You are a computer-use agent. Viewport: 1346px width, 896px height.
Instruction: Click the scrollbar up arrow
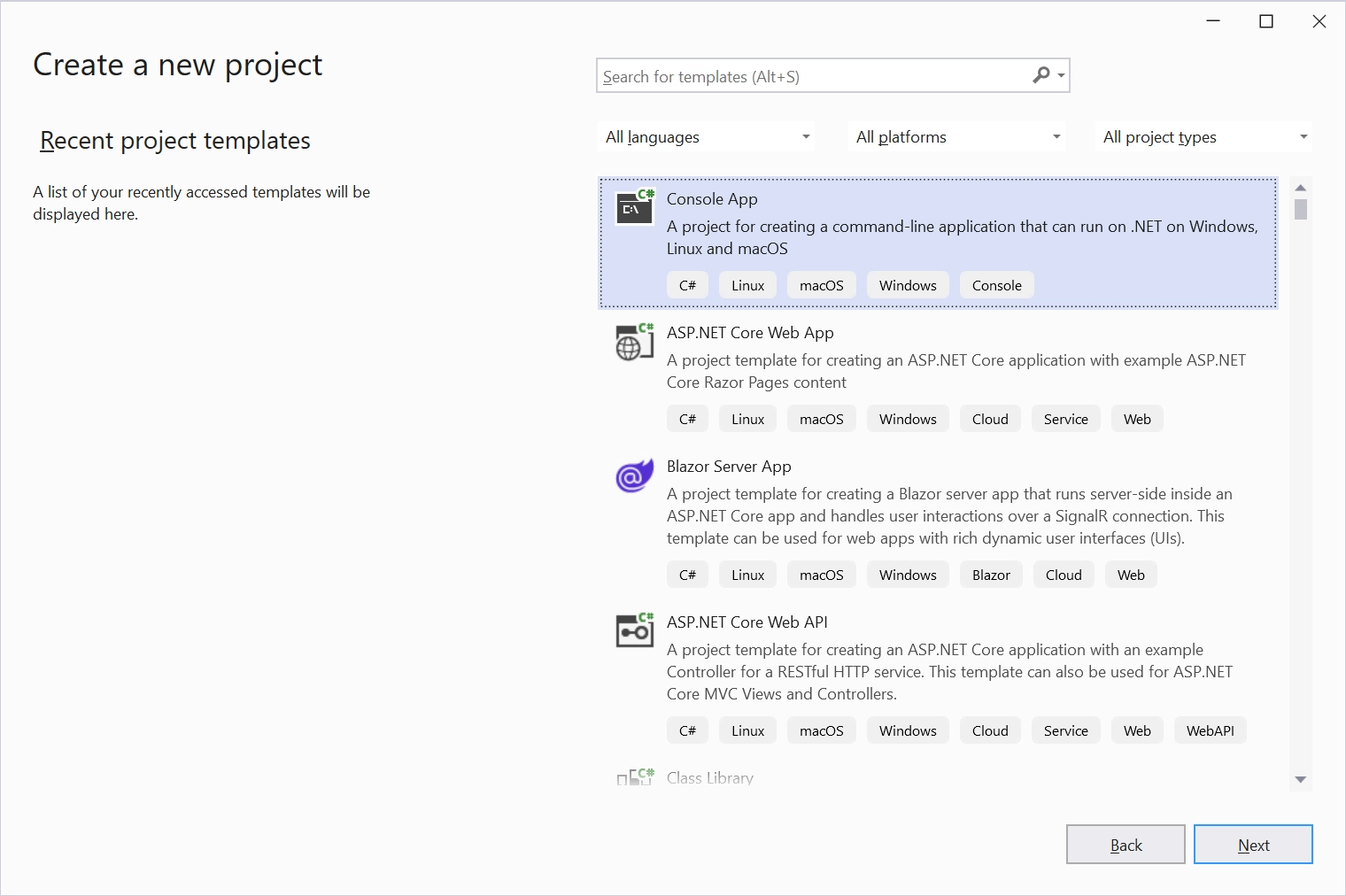[1300, 188]
